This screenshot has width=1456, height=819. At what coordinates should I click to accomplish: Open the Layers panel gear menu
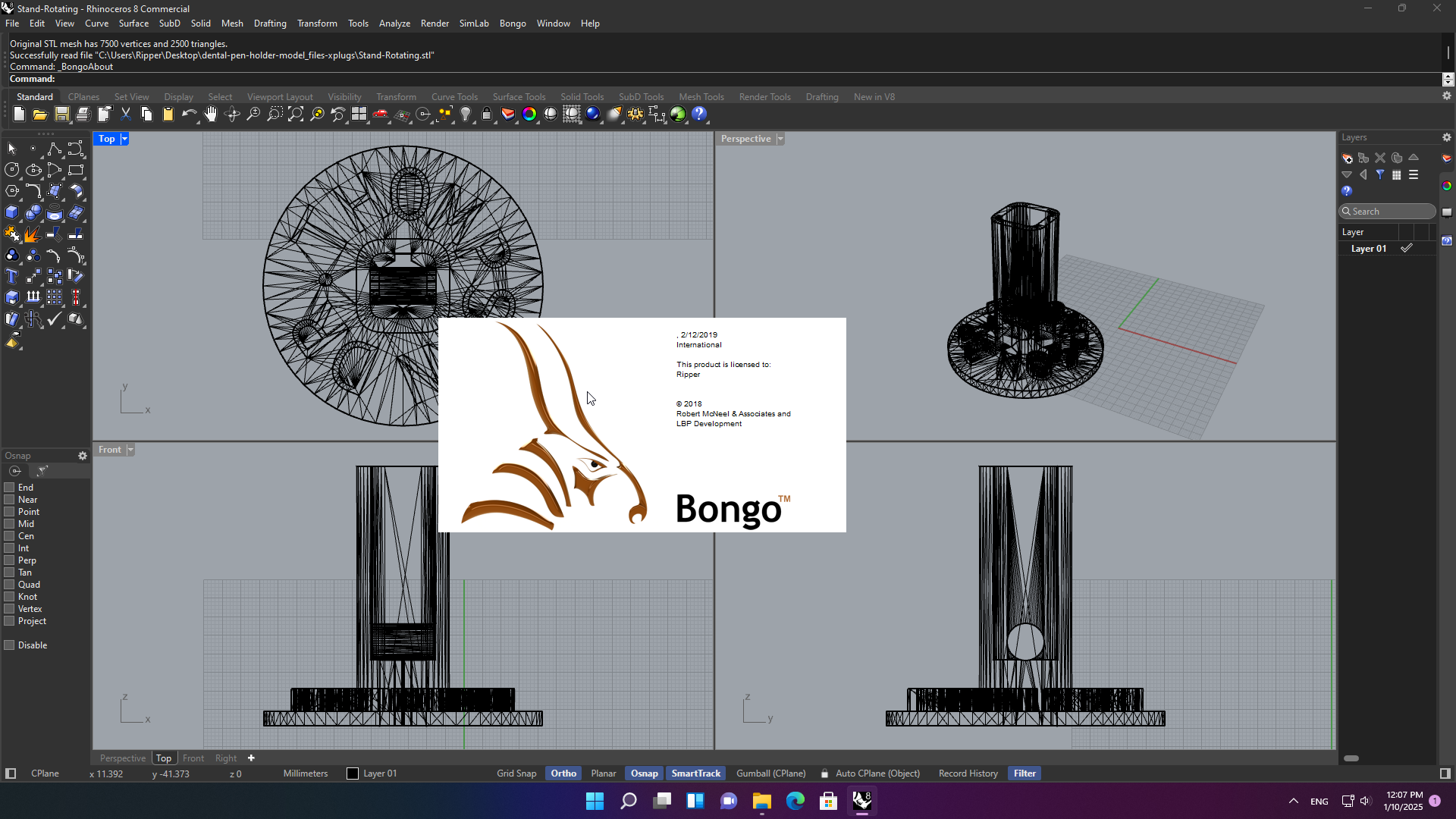tap(1447, 137)
